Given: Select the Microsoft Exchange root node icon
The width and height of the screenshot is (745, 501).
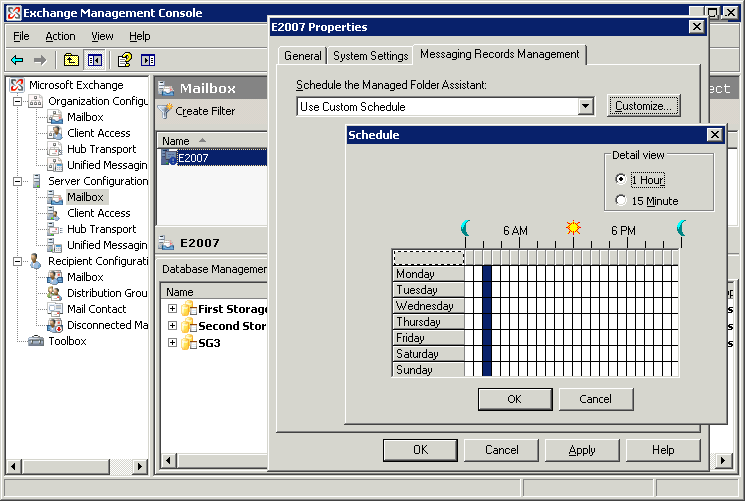Looking at the screenshot, I should (x=17, y=85).
